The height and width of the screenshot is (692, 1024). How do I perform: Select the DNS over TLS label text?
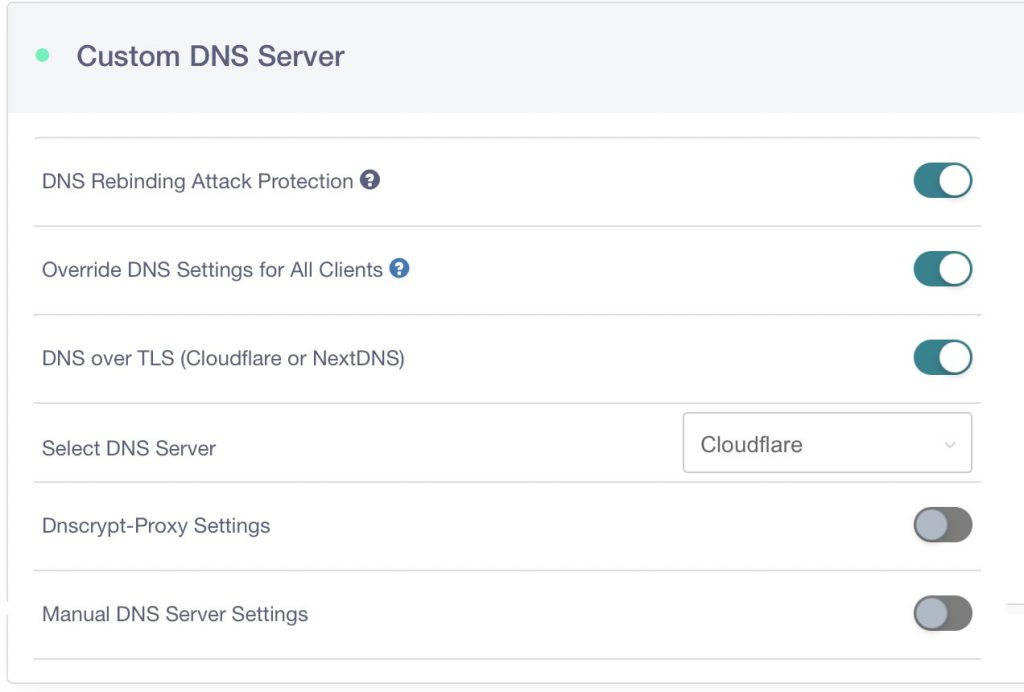(222, 359)
